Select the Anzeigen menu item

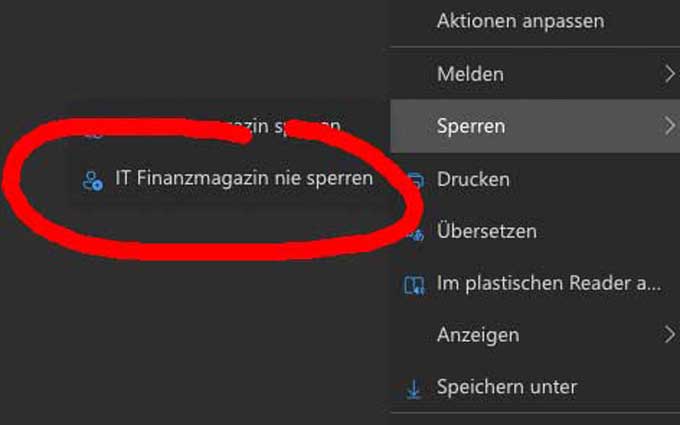tap(535, 334)
